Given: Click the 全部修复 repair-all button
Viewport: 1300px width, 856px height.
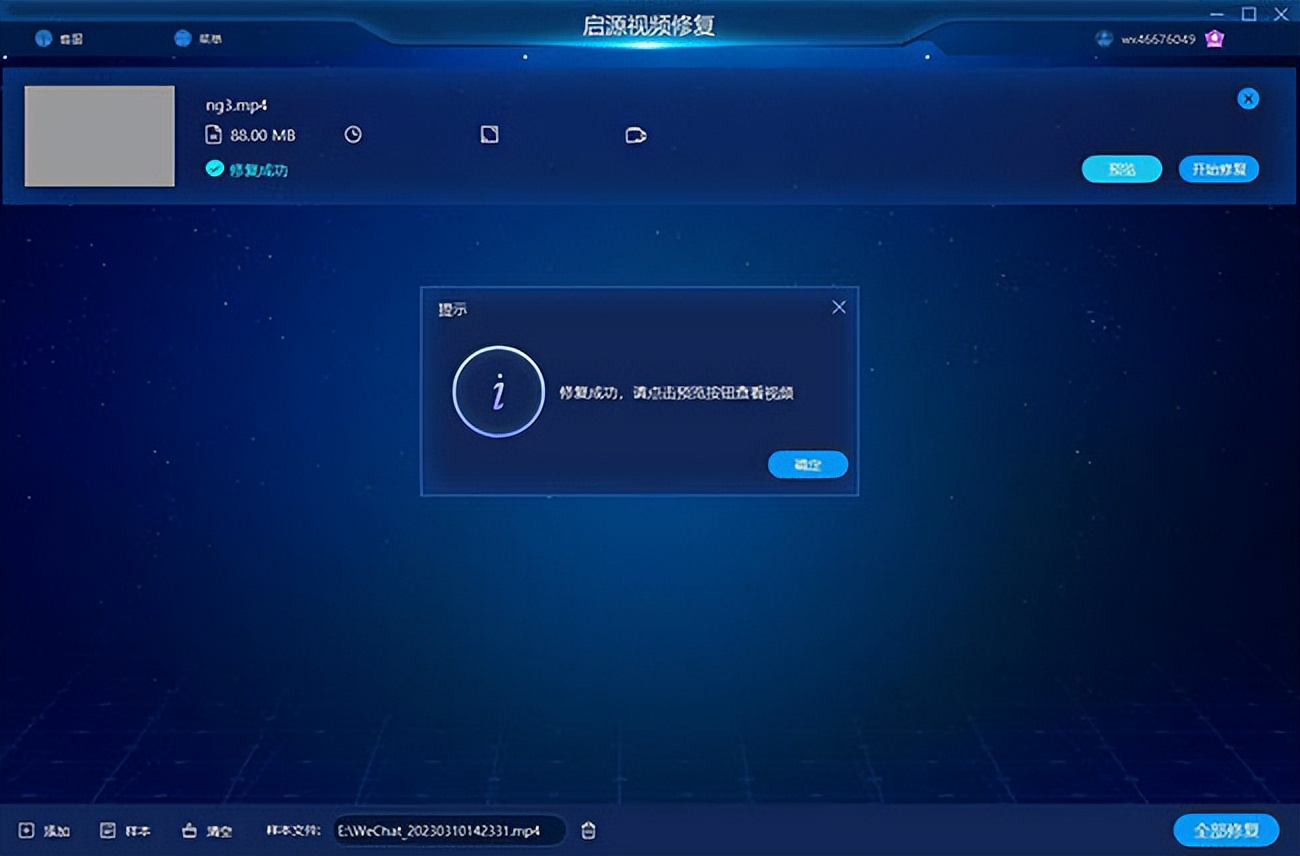Looking at the screenshot, I should (1226, 830).
